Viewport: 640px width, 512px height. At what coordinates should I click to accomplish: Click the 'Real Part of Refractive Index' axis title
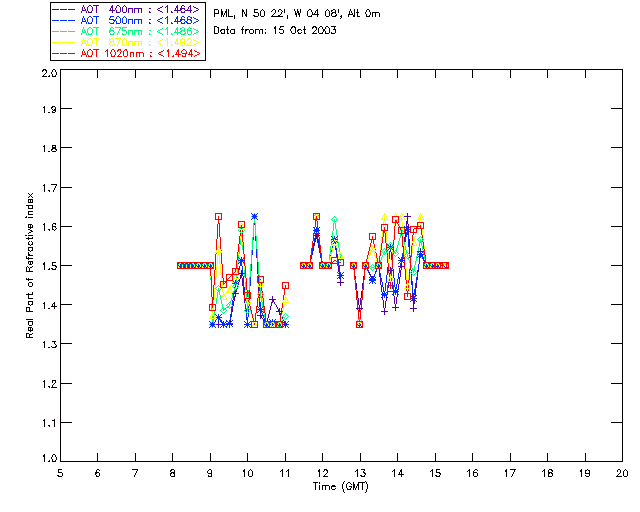point(30,265)
